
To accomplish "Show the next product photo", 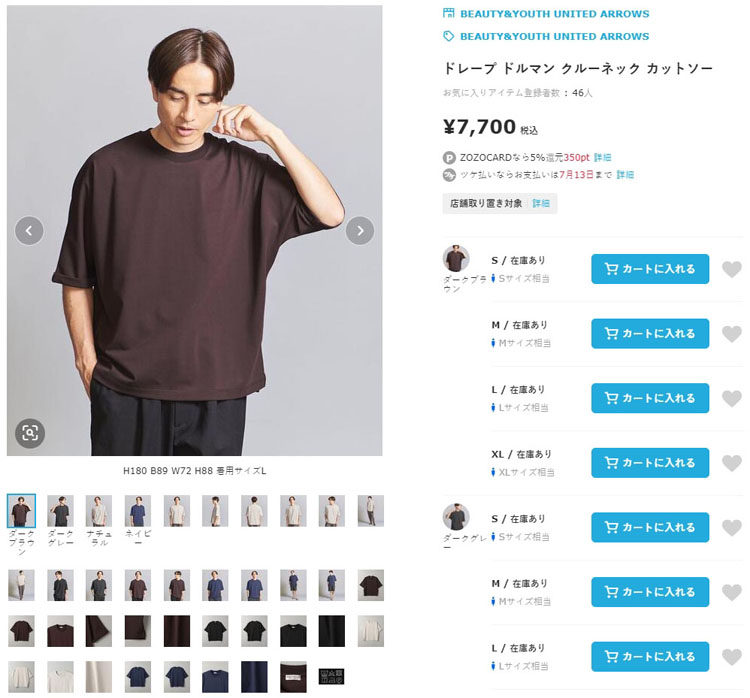I will point(359,231).
